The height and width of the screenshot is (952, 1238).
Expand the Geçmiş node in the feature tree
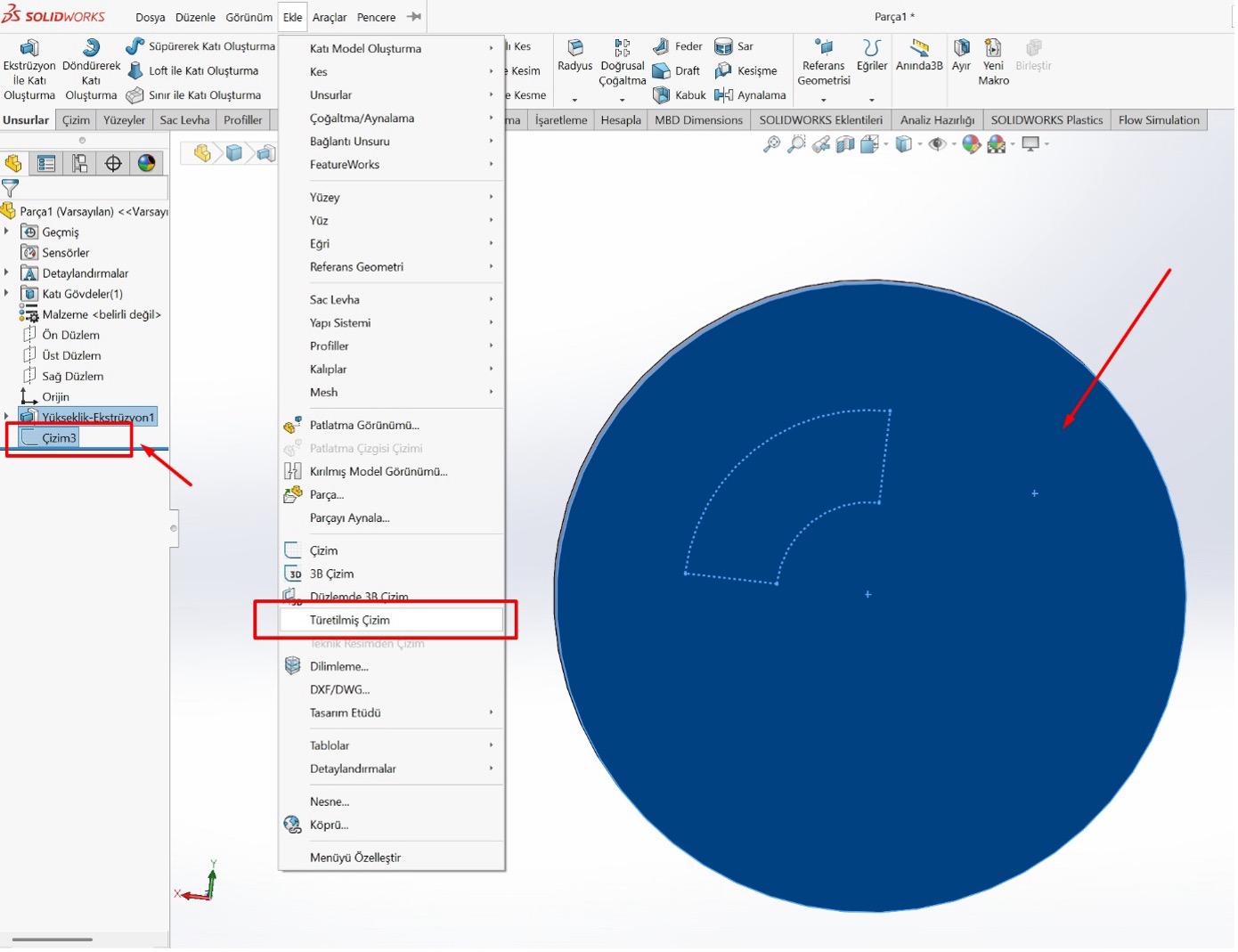7,232
